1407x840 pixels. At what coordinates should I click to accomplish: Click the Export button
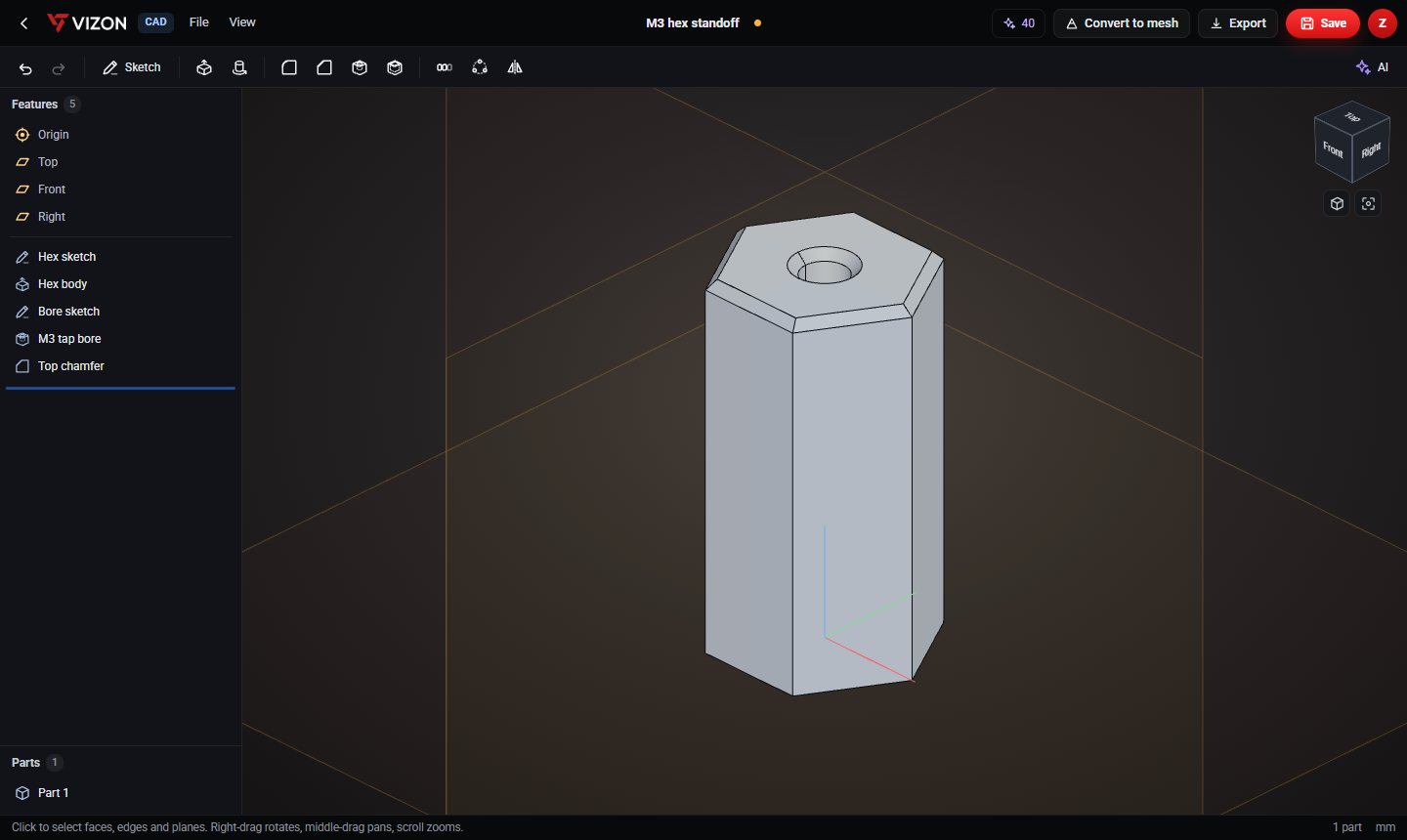pyautogui.click(x=1238, y=23)
